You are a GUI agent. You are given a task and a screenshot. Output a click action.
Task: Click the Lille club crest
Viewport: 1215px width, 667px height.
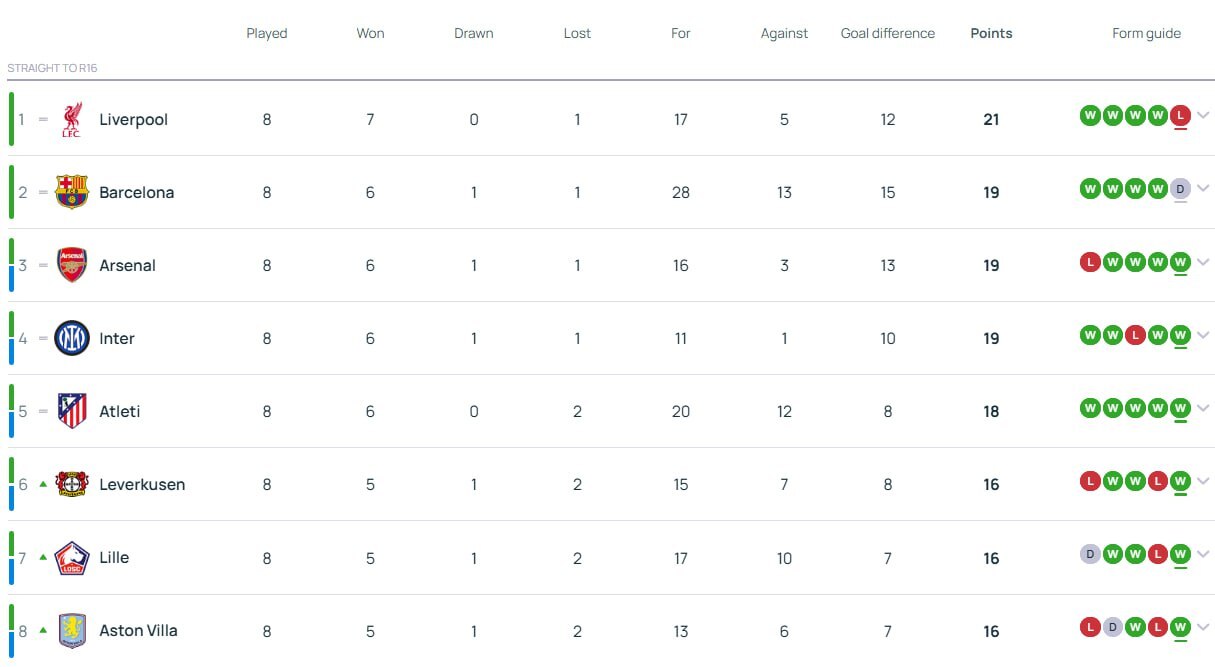point(72,557)
